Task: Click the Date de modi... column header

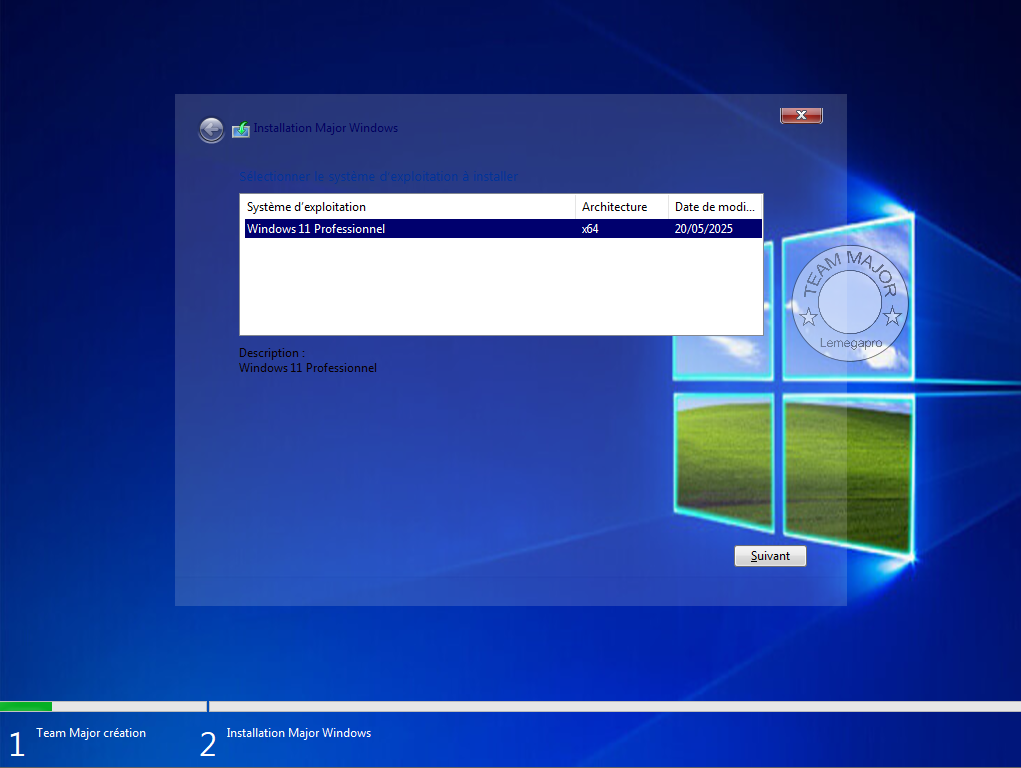Action: (x=715, y=207)
